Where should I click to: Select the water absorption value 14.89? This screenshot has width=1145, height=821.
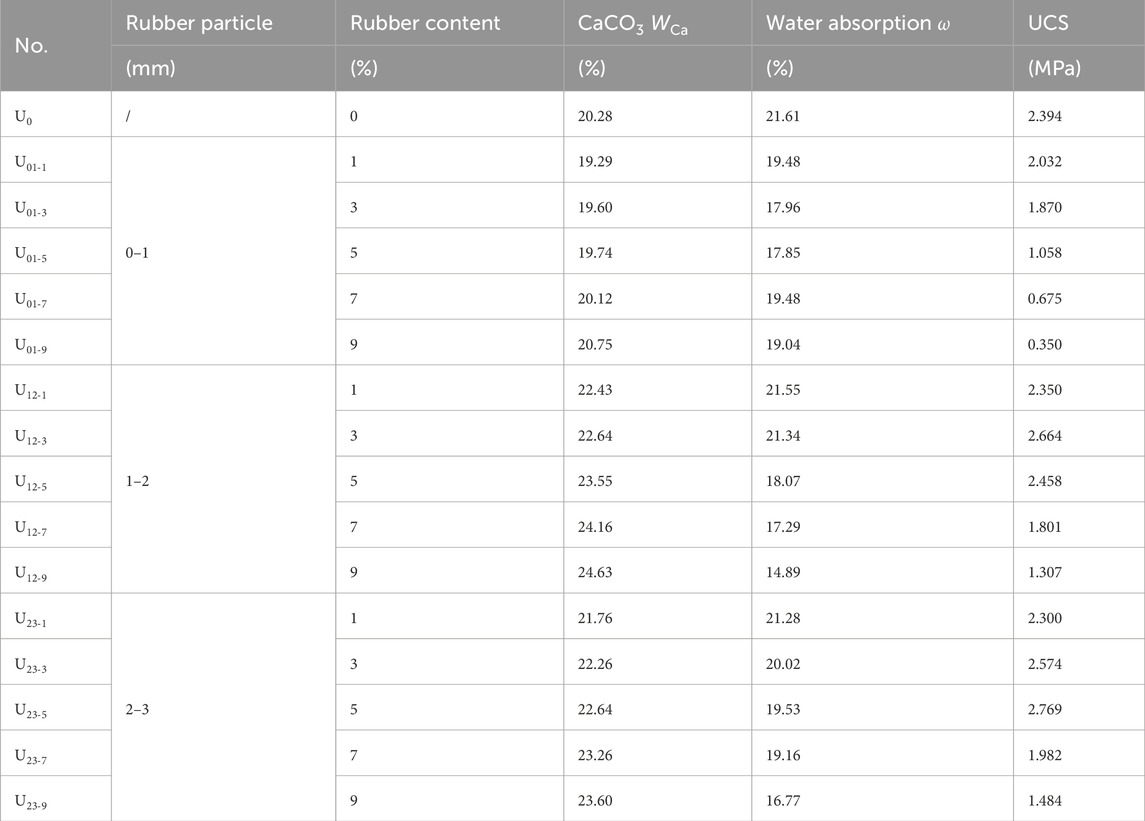pyautogui.click(x=783, y=572)
